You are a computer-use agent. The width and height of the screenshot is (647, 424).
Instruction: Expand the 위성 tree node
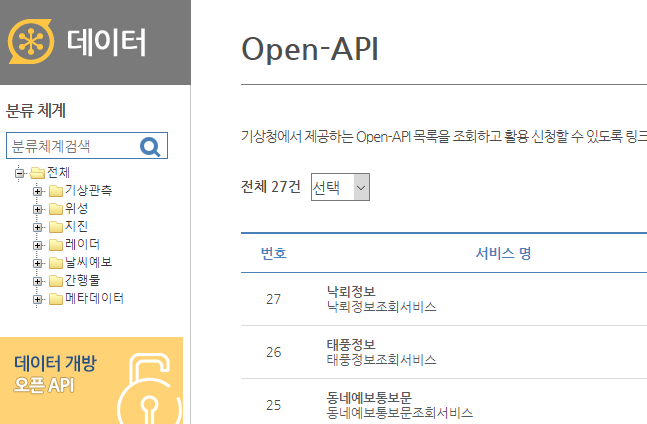pos(38,209)
